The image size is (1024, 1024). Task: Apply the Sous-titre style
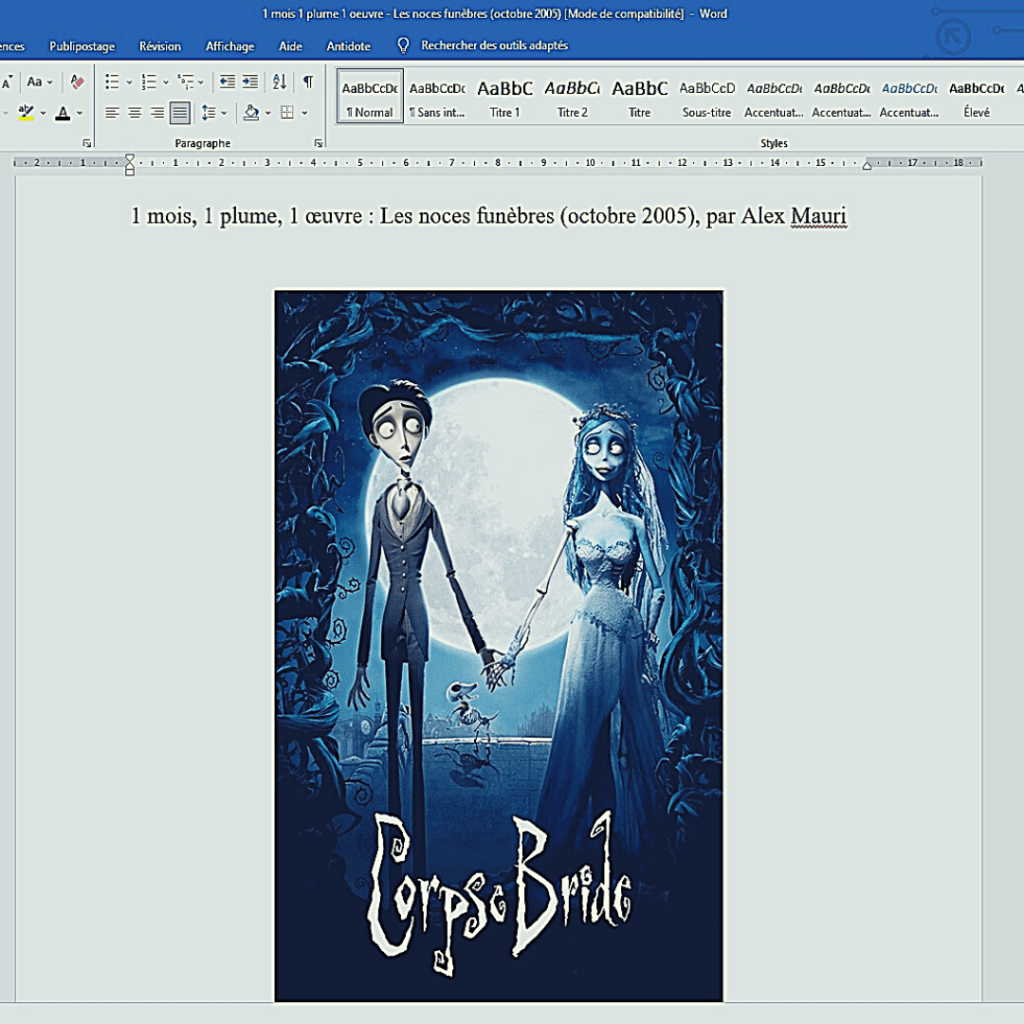click(x=708, y=96)
